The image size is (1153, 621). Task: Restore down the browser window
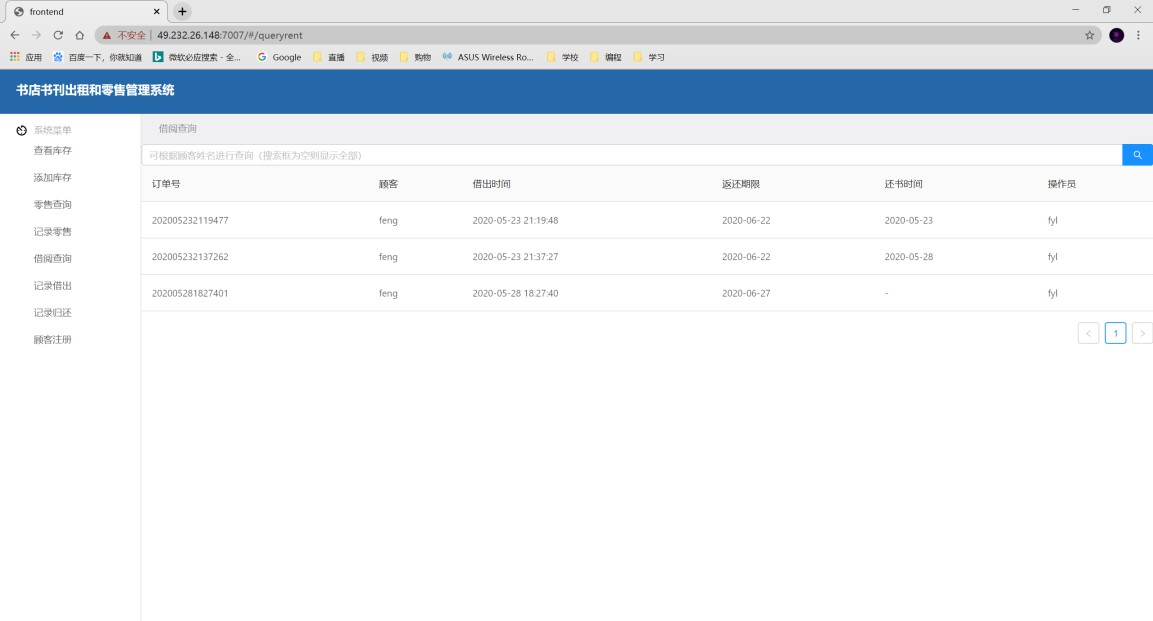pyautogui.click(x=1106, y=10)
